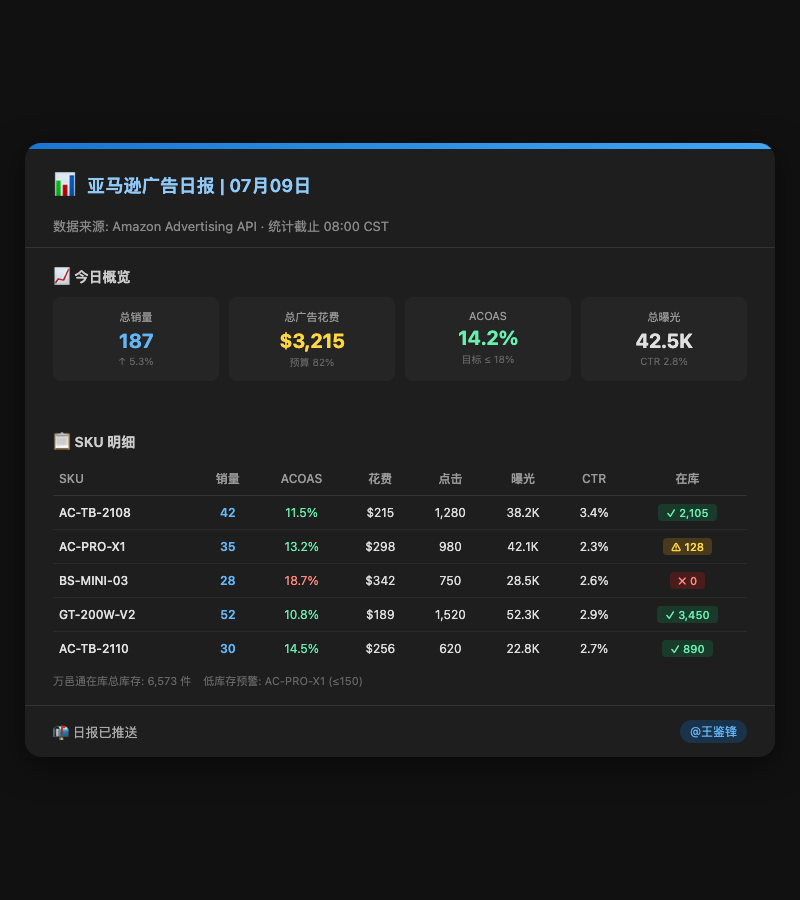Click the clicks value 980
Image resolution: width=800 pixels, height=900 pixels.
450,546
